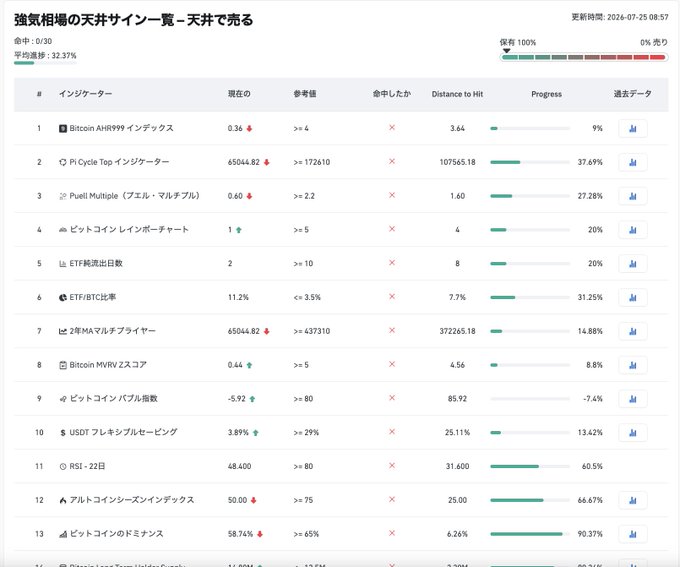
Task: Open Bitcoin AHR999 インデックス indicator
Action: [x=121, y=128]
